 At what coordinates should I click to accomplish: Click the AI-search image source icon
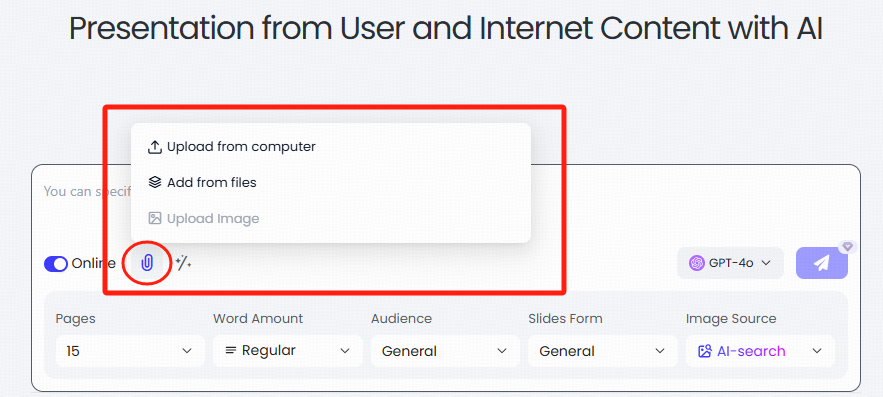(x=704, y=351)
